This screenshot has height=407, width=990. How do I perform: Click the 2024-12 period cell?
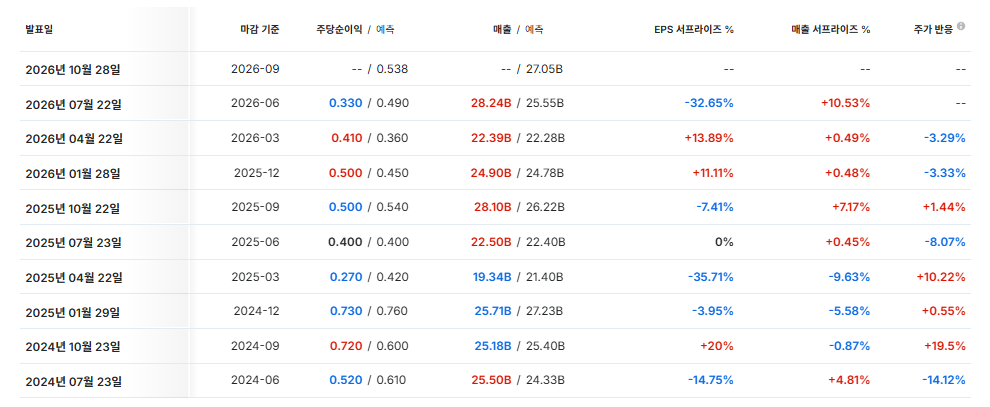click(x=256, y=310)
